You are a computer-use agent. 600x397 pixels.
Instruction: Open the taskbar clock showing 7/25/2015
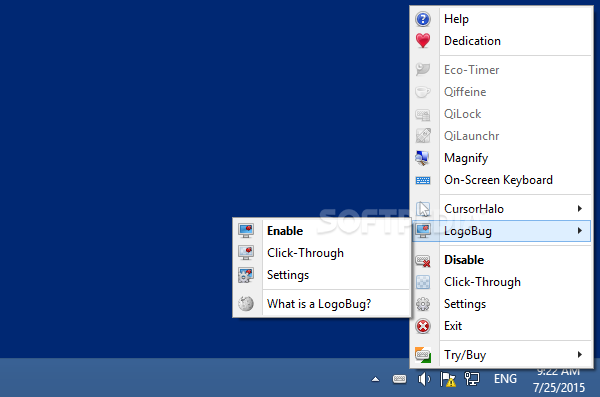pyautogui.click(x=559, y=380)
